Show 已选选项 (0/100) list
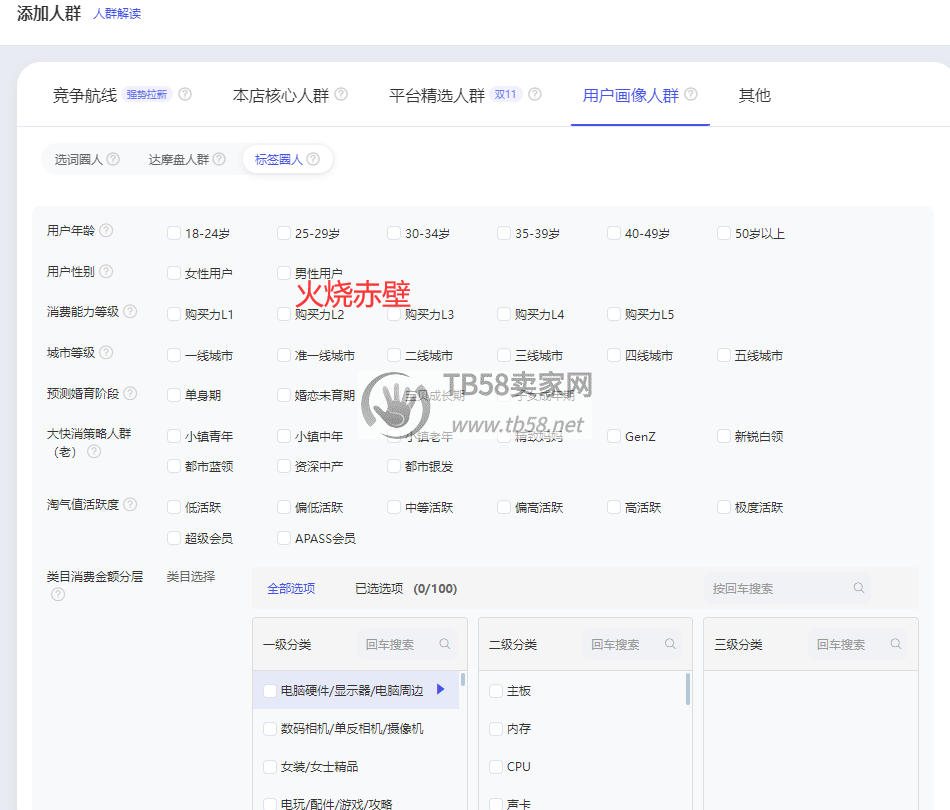The image size is (950, 810). tap(406, 588)
